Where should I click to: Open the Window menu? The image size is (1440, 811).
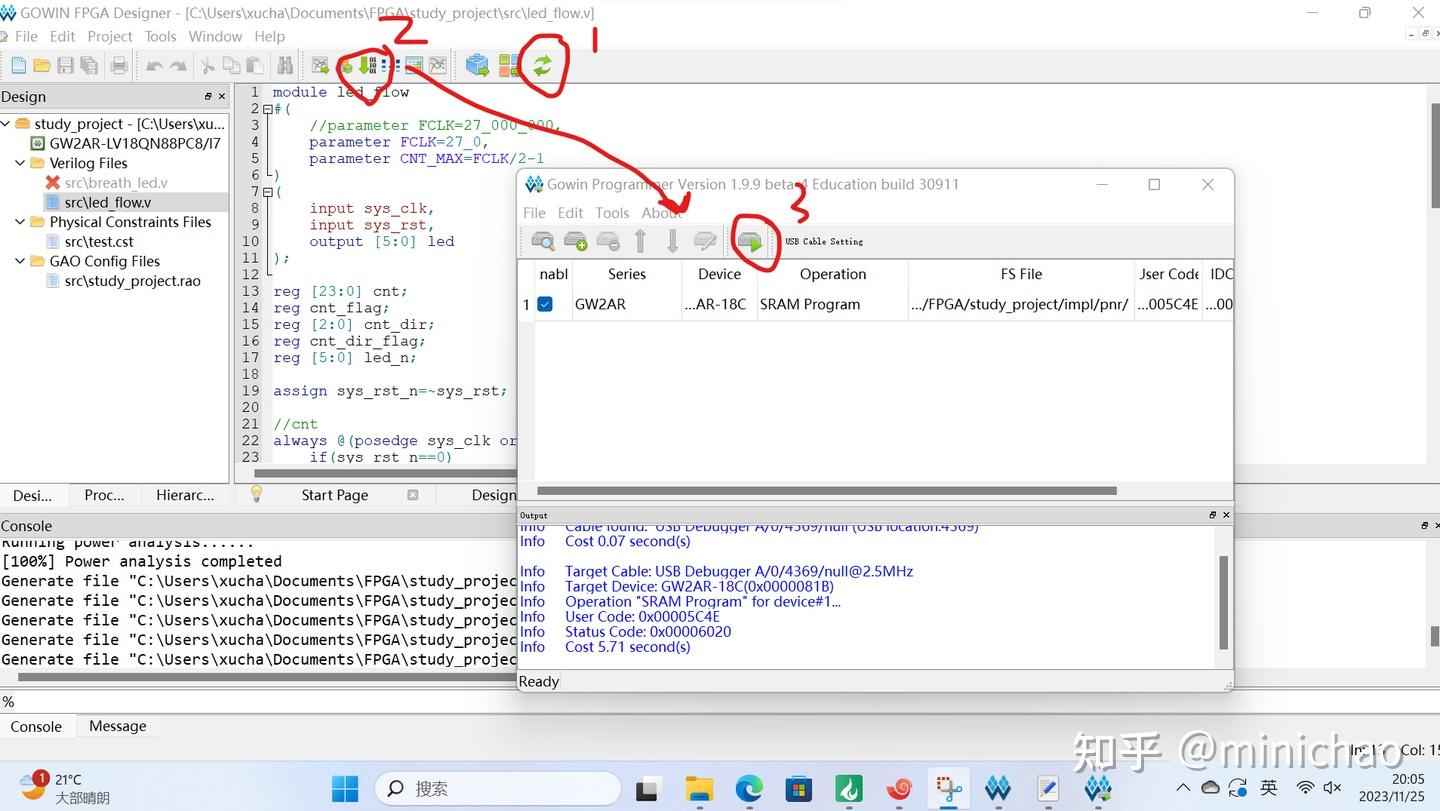click(215, 36)
